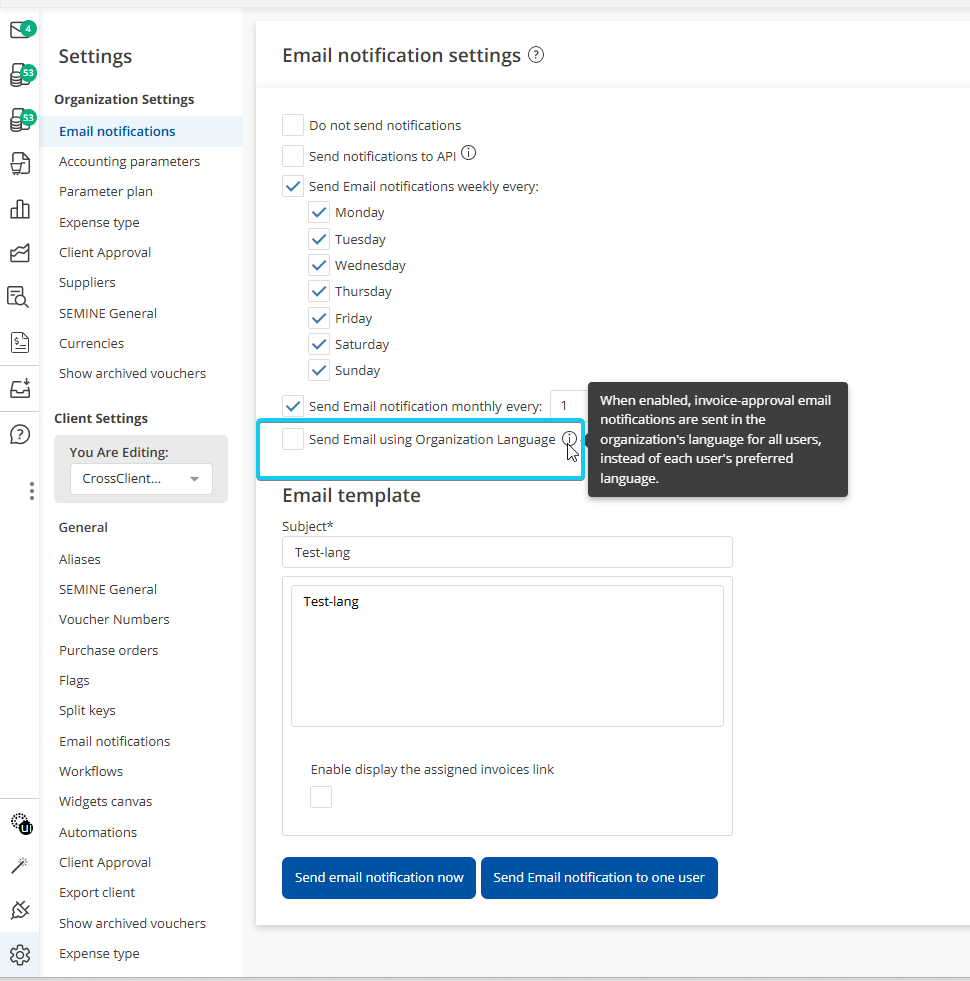The width and height of the screenshot is (970, 981).
Task: Tick the Enable display assigned invoices link checkbox
Action: (x=321, y=797)
